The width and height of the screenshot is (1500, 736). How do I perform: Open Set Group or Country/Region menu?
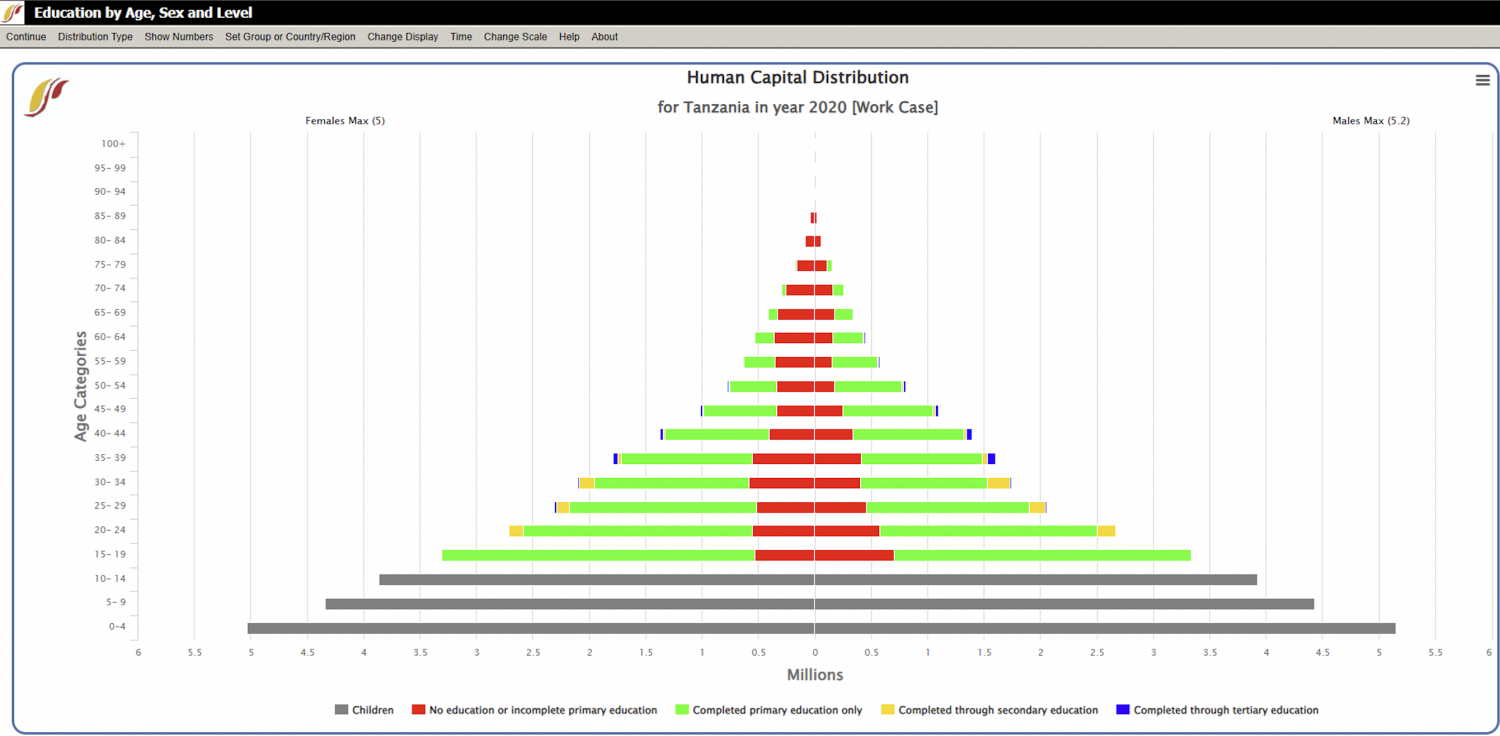click(290, 37)
